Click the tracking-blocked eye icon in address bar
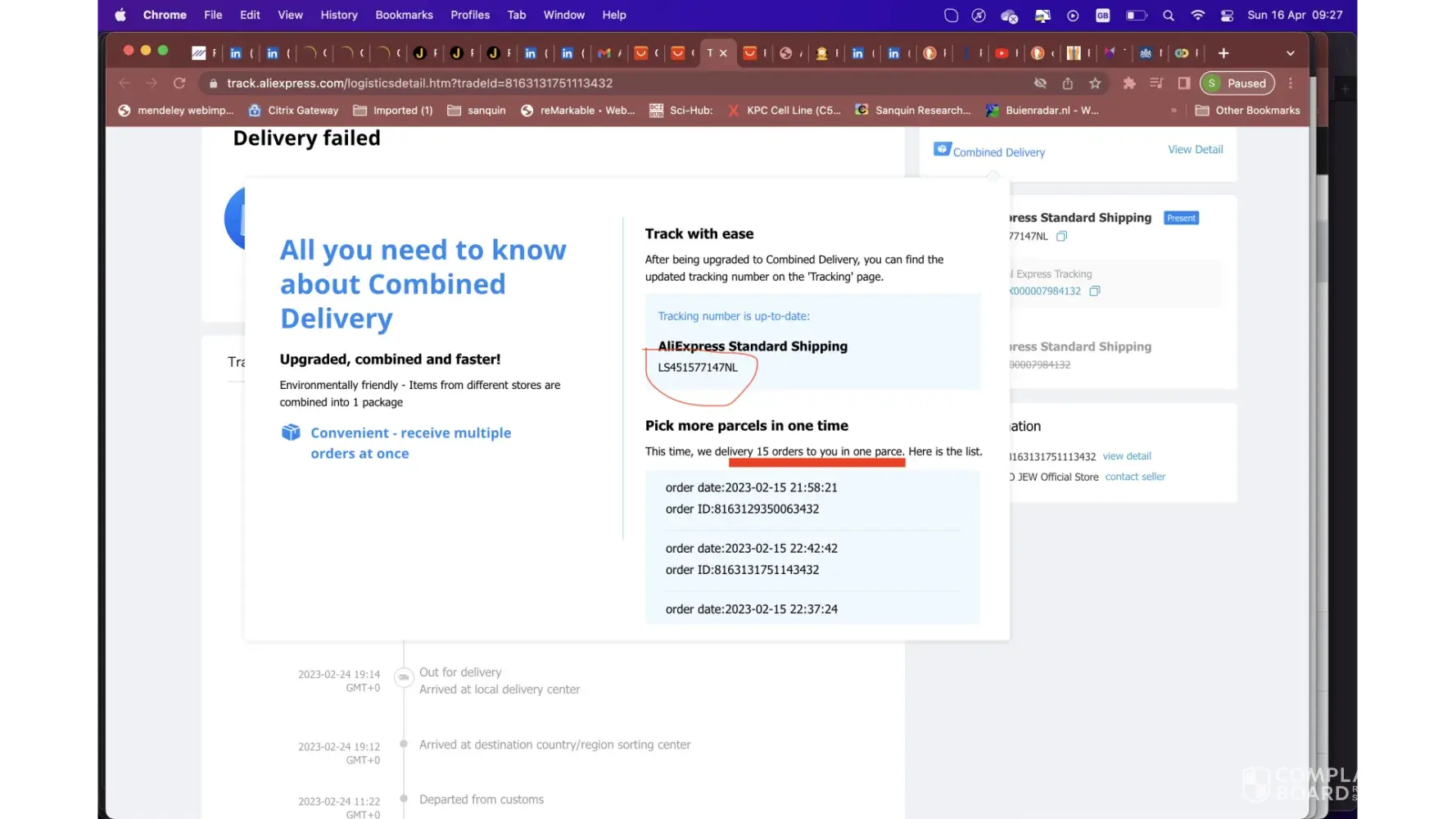1456x819 pixels. pyautogui.click(x=1040, y=83)
